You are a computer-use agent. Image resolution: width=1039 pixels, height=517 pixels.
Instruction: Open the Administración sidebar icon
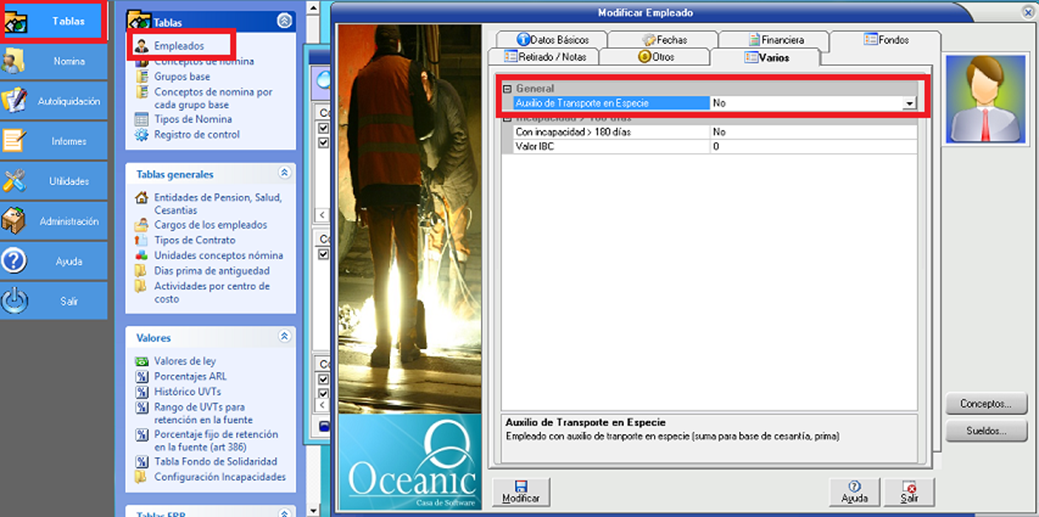coord(16,221)
